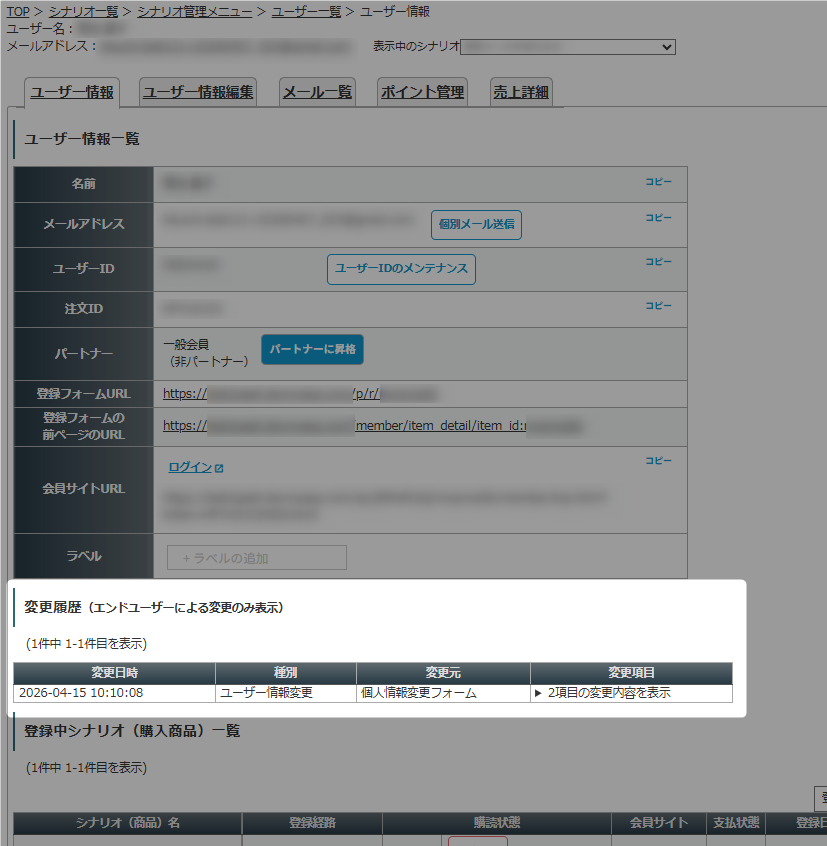Select the ポイント管理 tab
This screenshot has width=827, height=846.
pos(422,92)
